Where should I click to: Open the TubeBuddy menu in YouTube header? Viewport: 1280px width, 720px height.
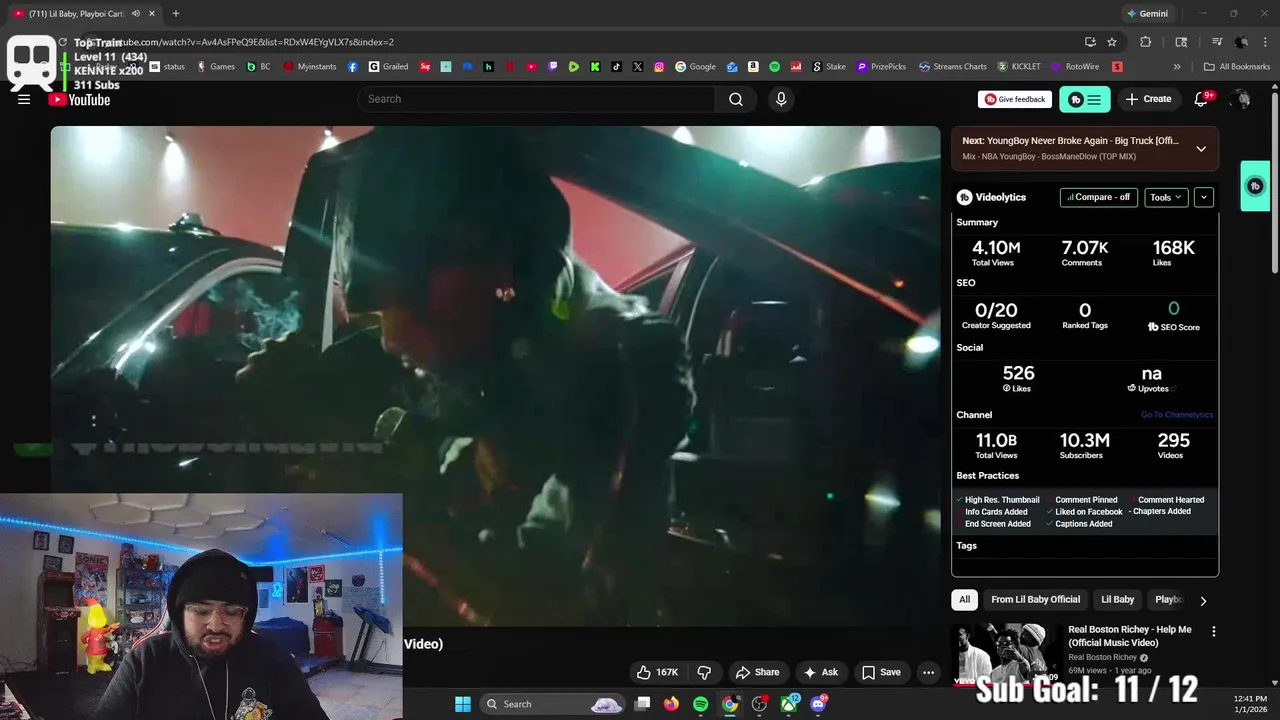click(x=1085, y=99)
